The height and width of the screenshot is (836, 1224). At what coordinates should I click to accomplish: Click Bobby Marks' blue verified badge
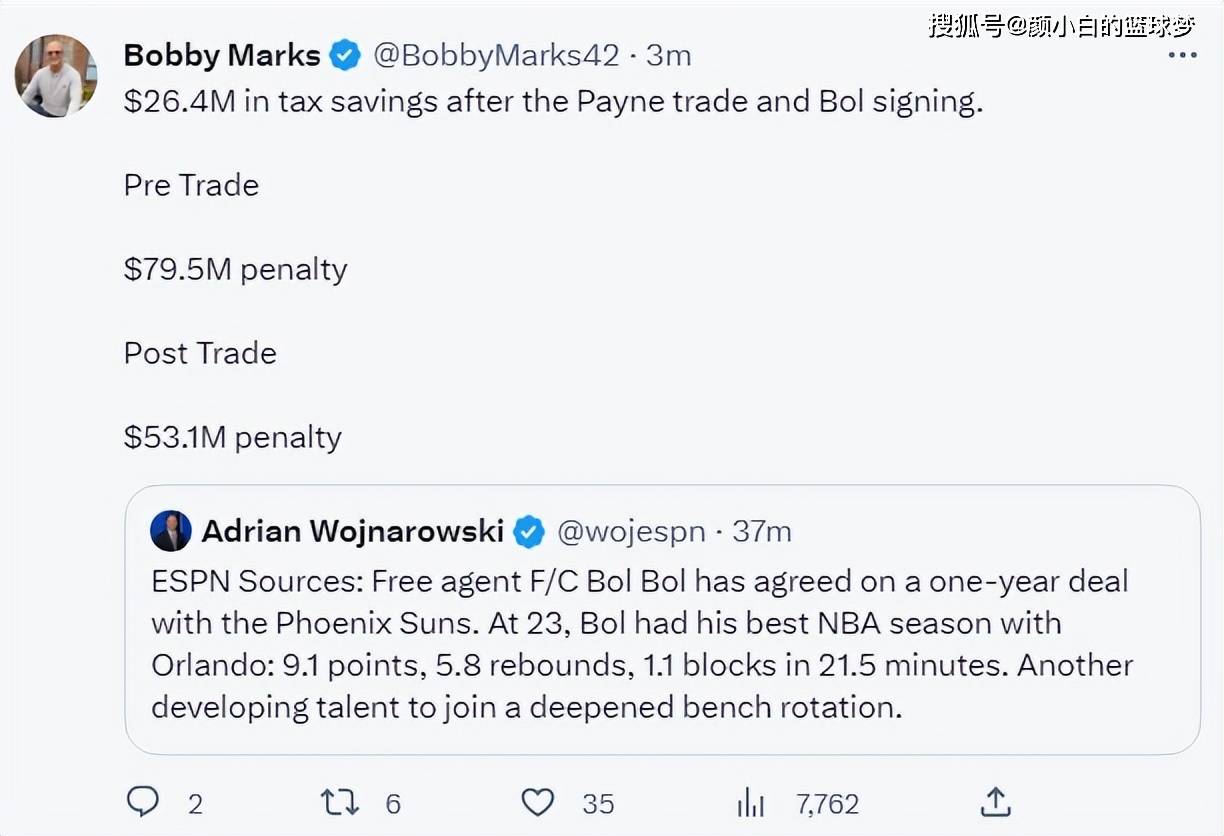click(x=346, y=56)
